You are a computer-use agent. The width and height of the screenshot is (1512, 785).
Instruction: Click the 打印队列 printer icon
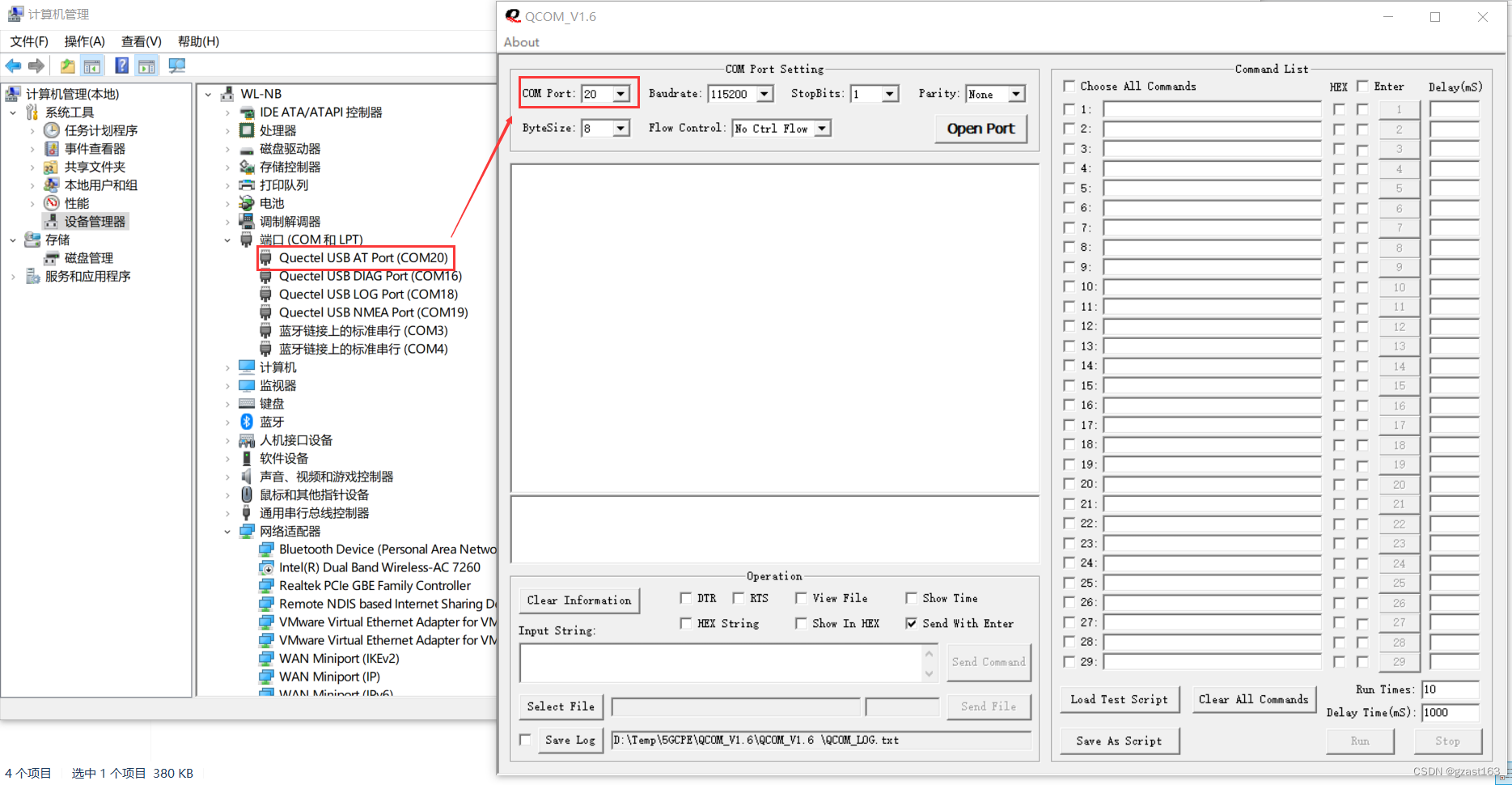[247, 185]
